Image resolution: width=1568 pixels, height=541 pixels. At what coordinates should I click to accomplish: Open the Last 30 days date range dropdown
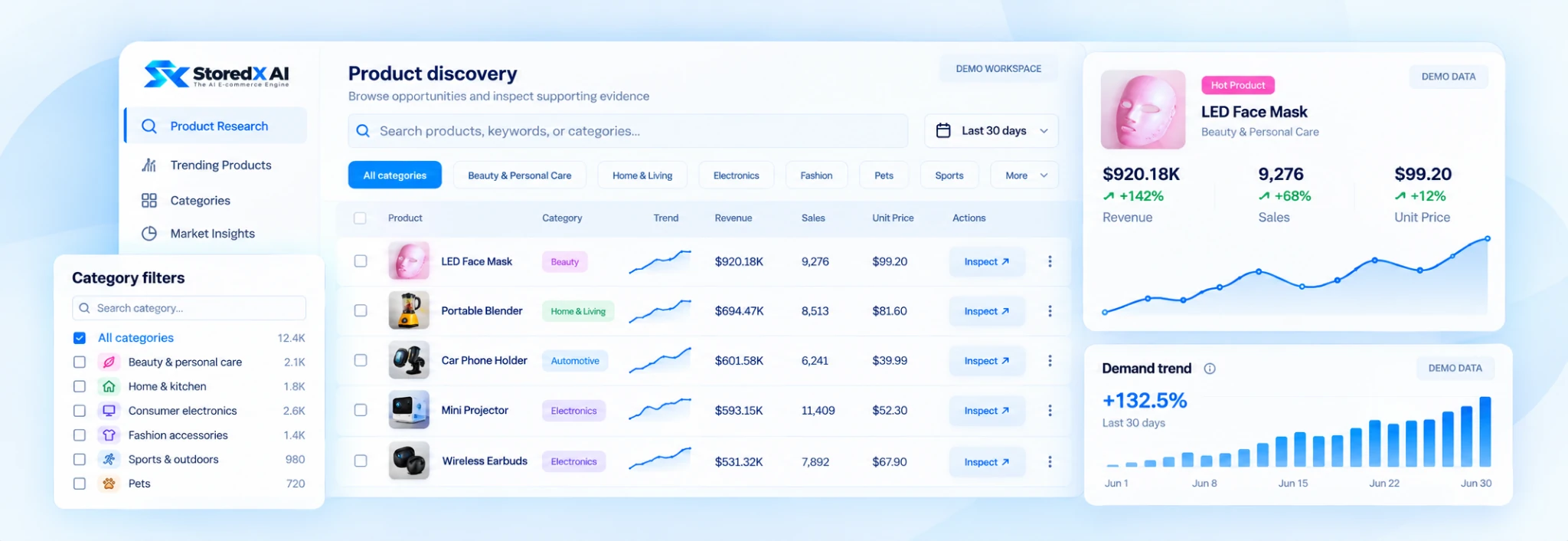(x=991, y=131)
